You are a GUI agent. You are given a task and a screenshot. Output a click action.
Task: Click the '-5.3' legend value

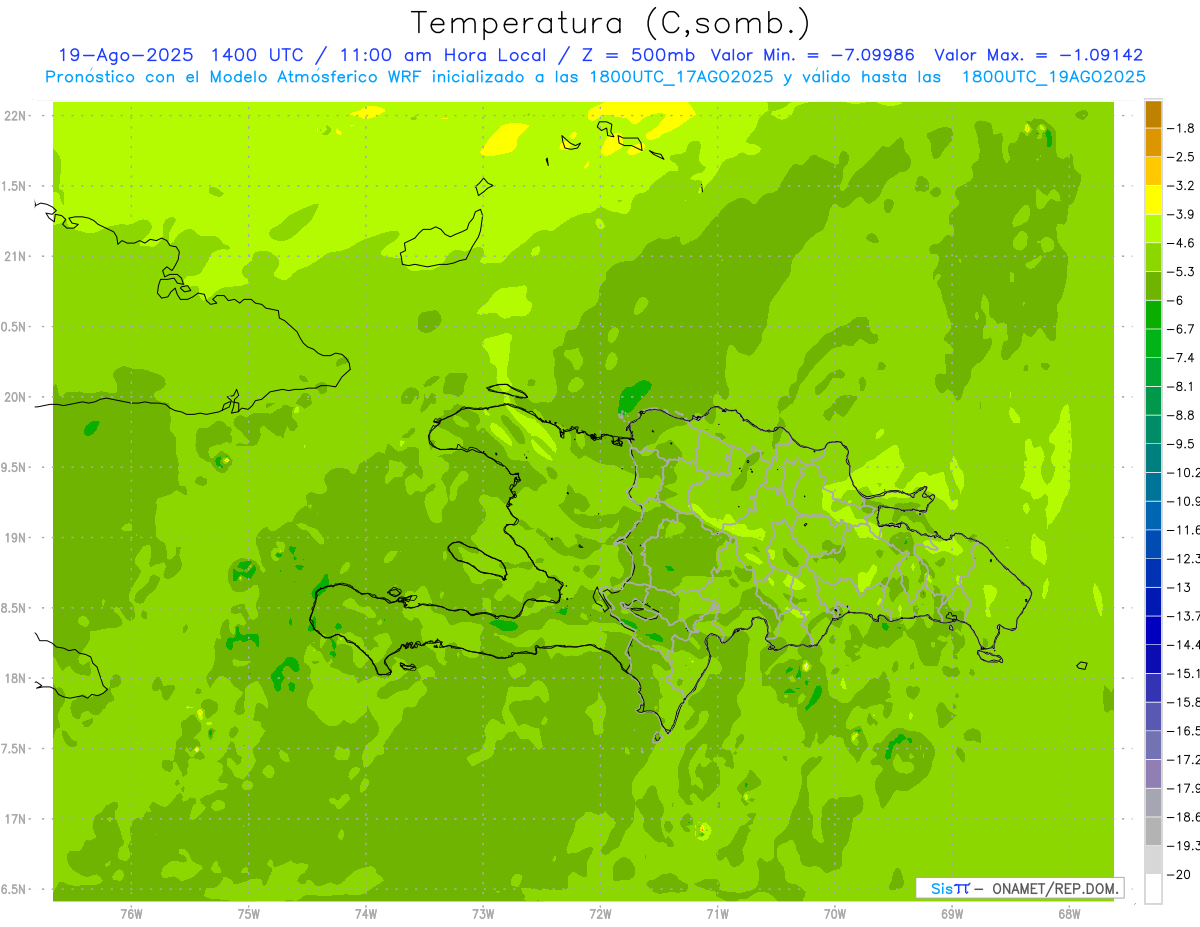click(1182, 272)
